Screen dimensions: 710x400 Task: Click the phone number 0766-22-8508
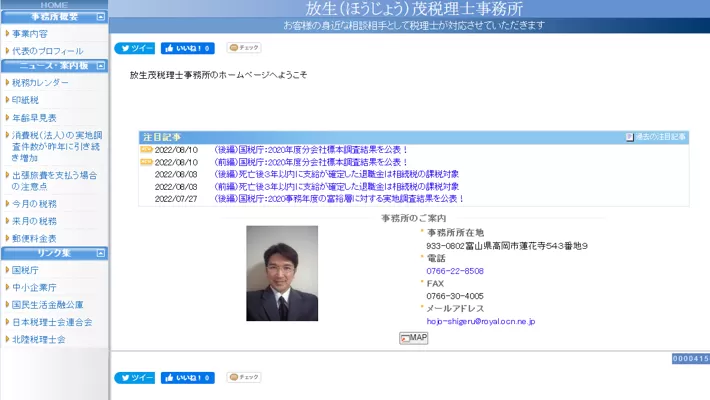pos(454,271)
